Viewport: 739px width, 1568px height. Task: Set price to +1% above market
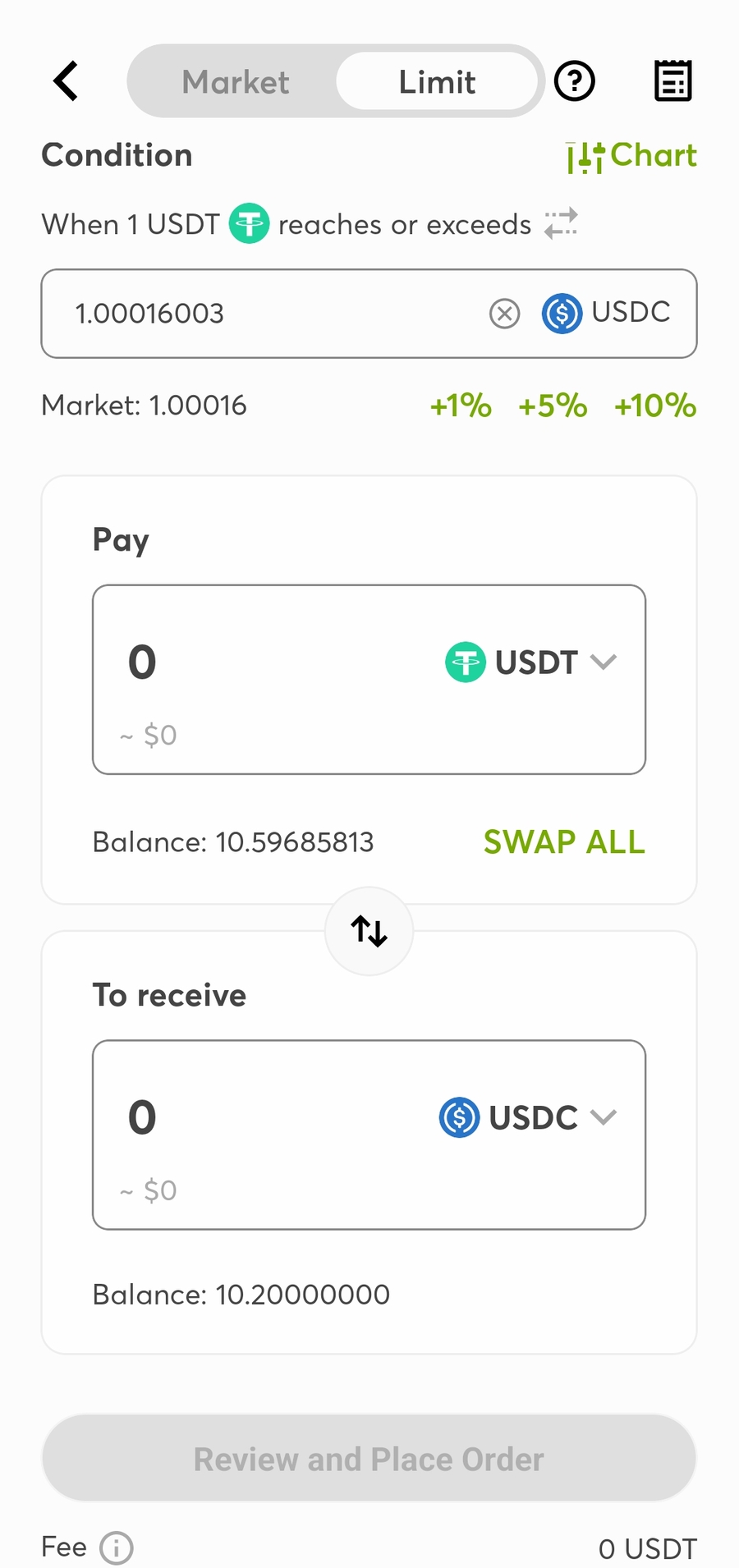click(x=461, y=406)
